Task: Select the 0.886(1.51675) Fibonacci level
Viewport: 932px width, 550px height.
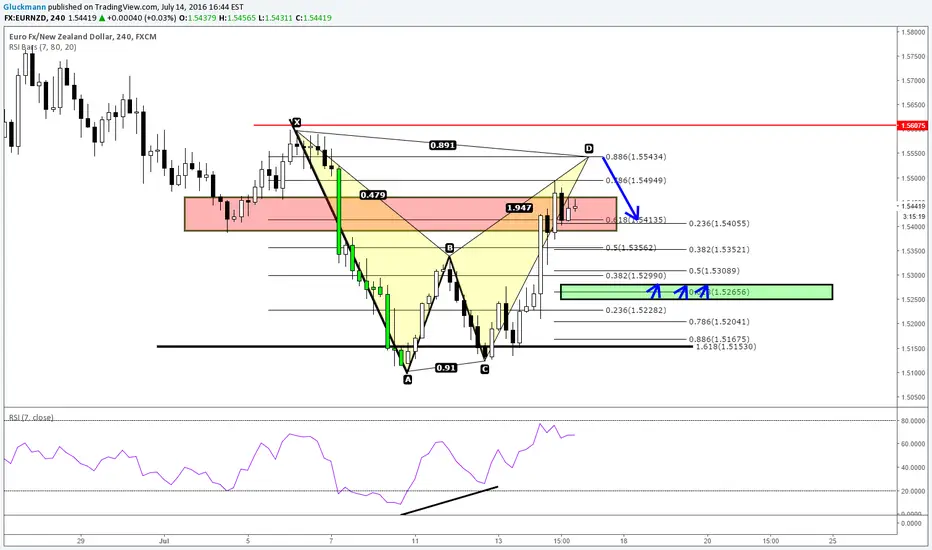Action: pos(719,339)
